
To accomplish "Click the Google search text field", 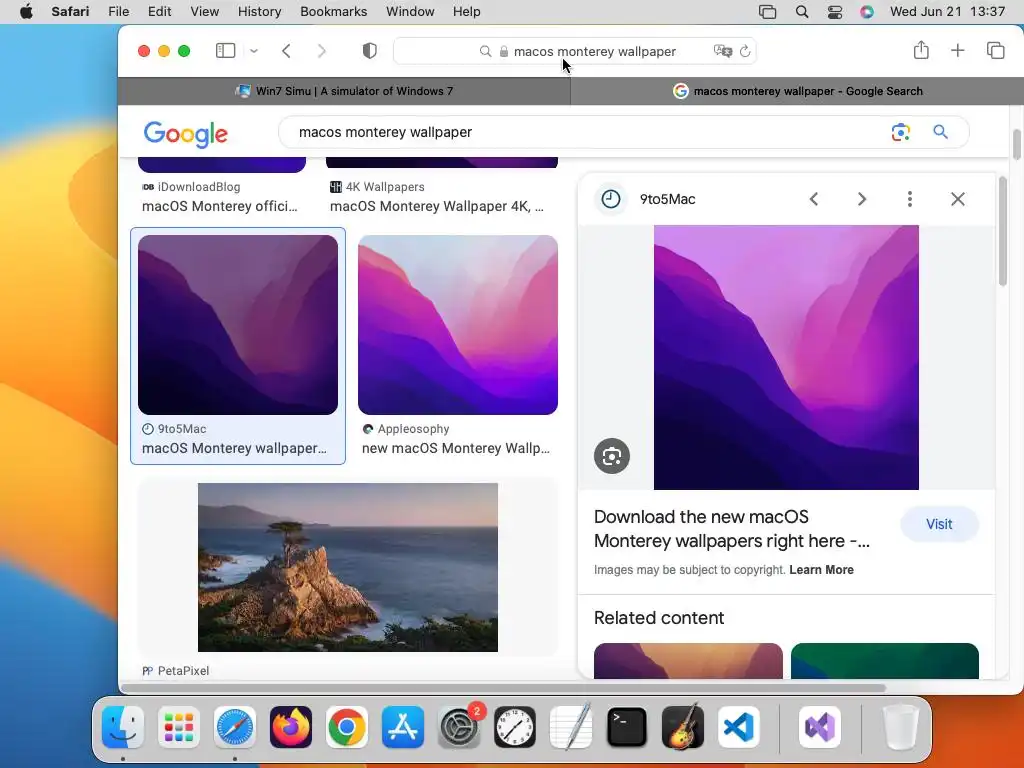I will pos(588,132).
